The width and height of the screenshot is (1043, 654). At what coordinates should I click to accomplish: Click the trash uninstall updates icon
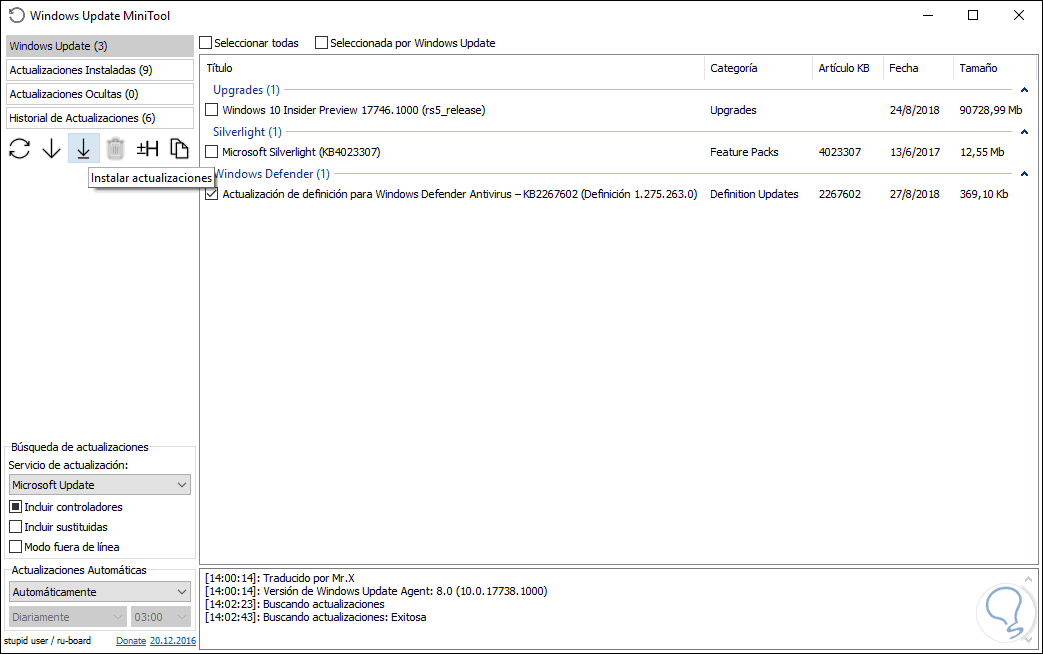(x=115, y=148)
